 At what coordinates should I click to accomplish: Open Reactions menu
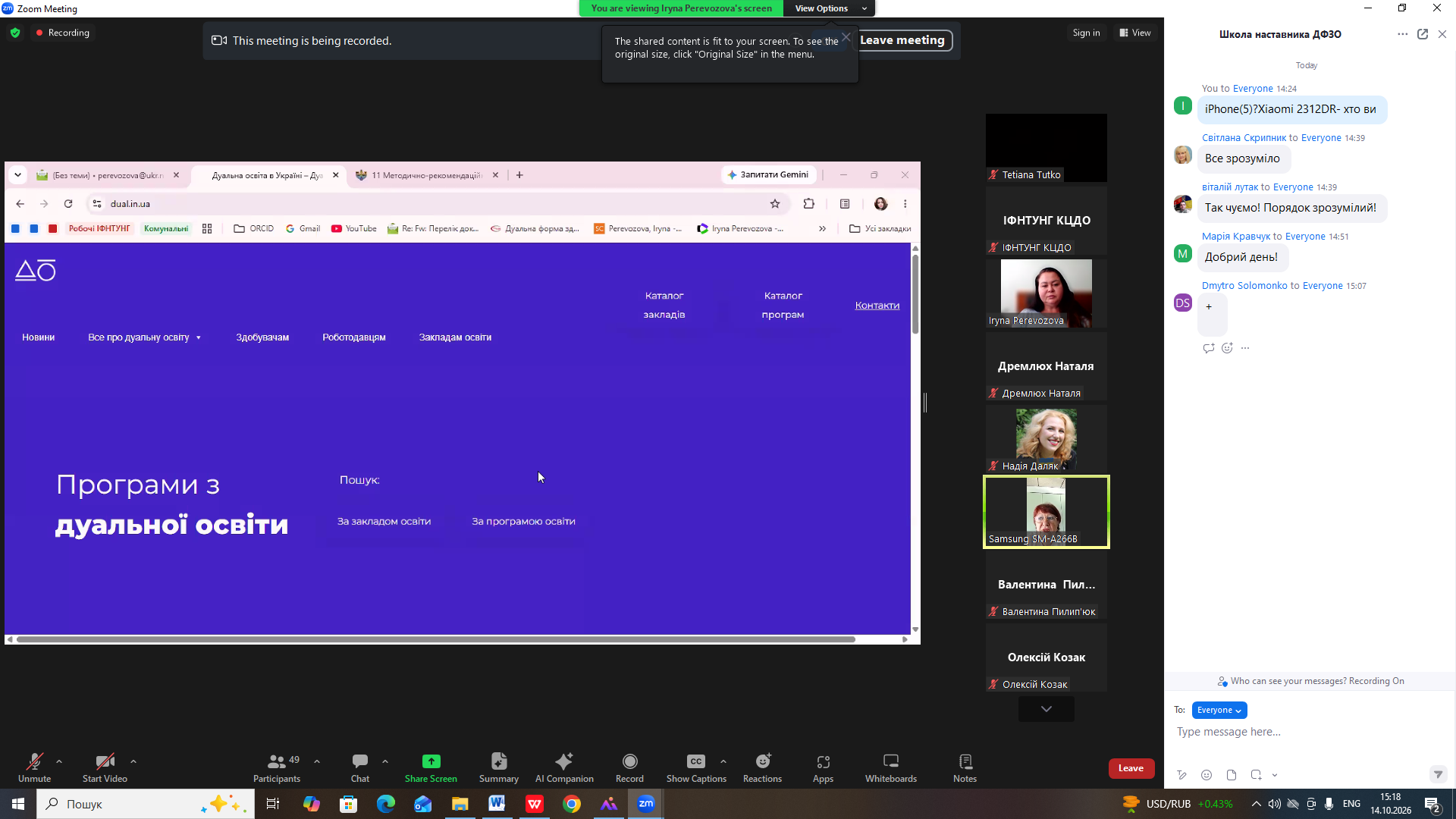[x=762, y=767]
